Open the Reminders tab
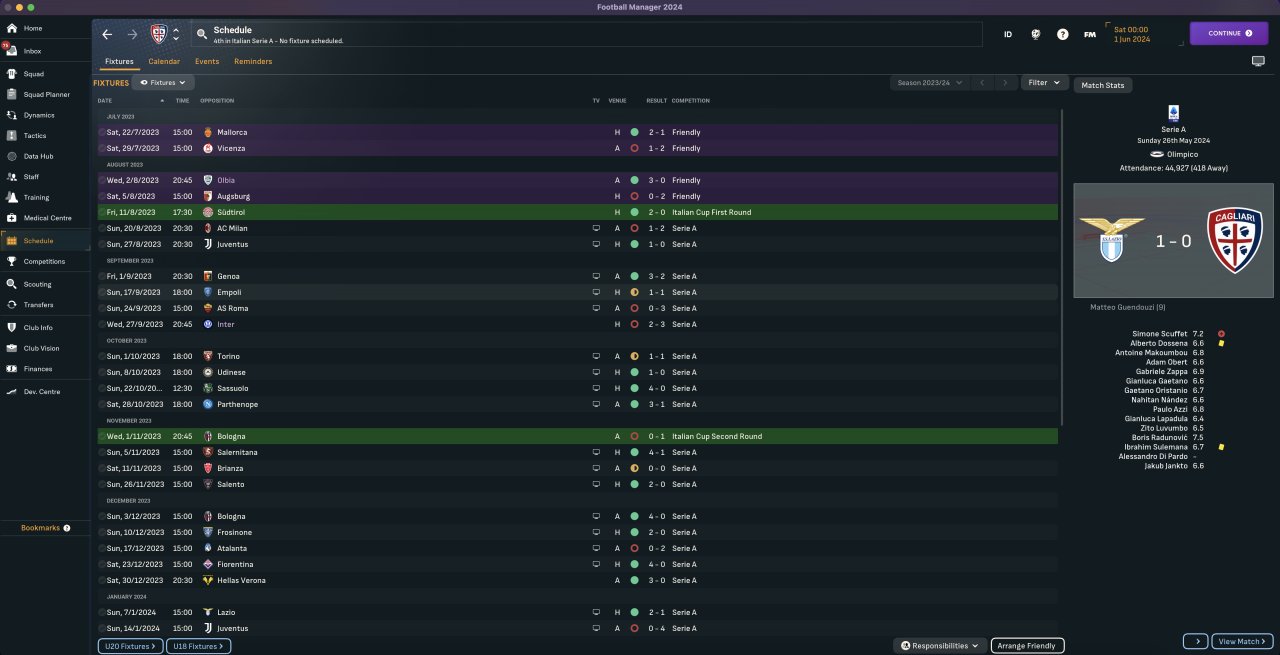1280x655 pixels. pos(253,61)
